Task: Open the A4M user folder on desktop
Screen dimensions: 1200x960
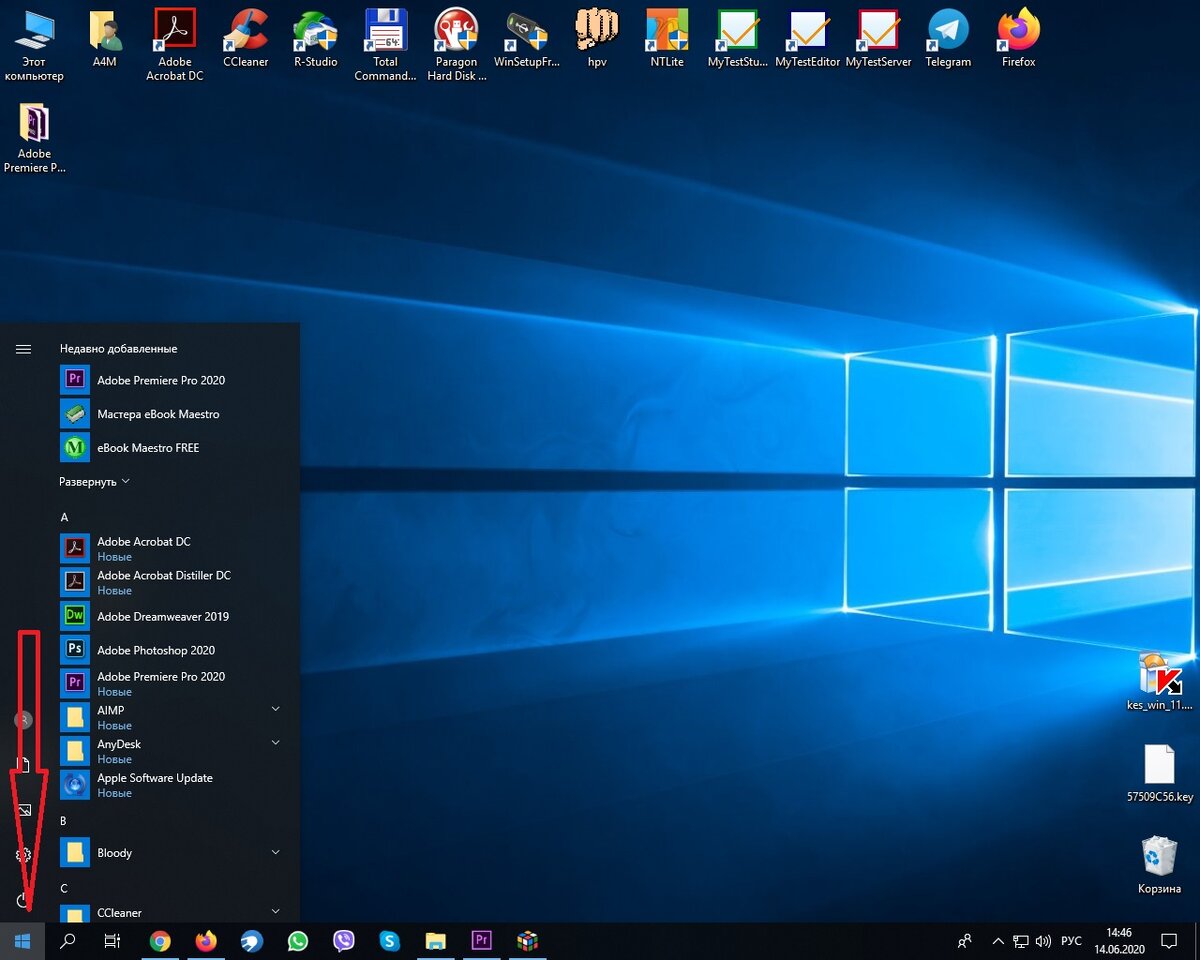Action: pyautogui.click(x=105, y=40)
